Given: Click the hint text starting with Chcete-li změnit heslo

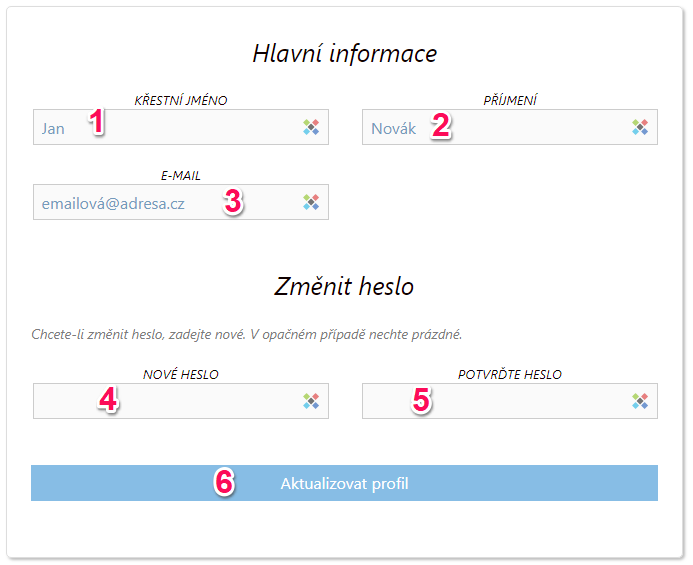Looking at the screenshot, I should [x=246, y=333].
